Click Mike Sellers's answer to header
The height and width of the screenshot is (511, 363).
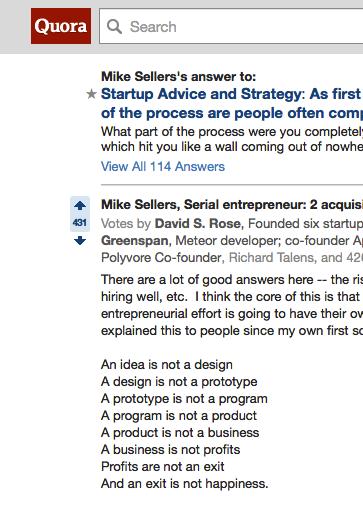(178, 77)
